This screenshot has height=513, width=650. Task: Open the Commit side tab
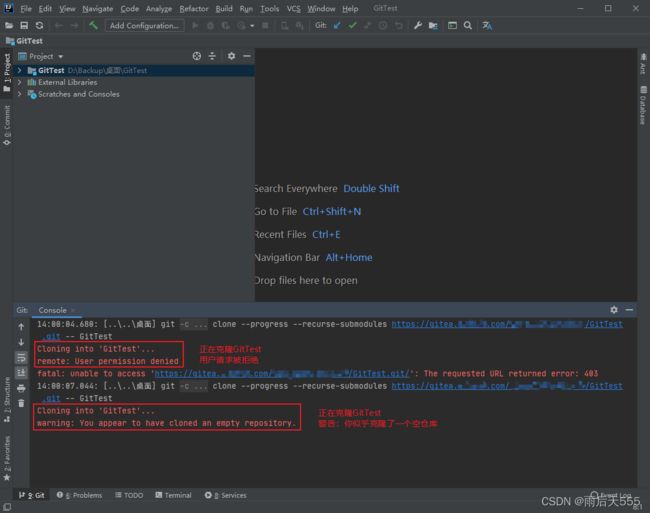(7, 125)
